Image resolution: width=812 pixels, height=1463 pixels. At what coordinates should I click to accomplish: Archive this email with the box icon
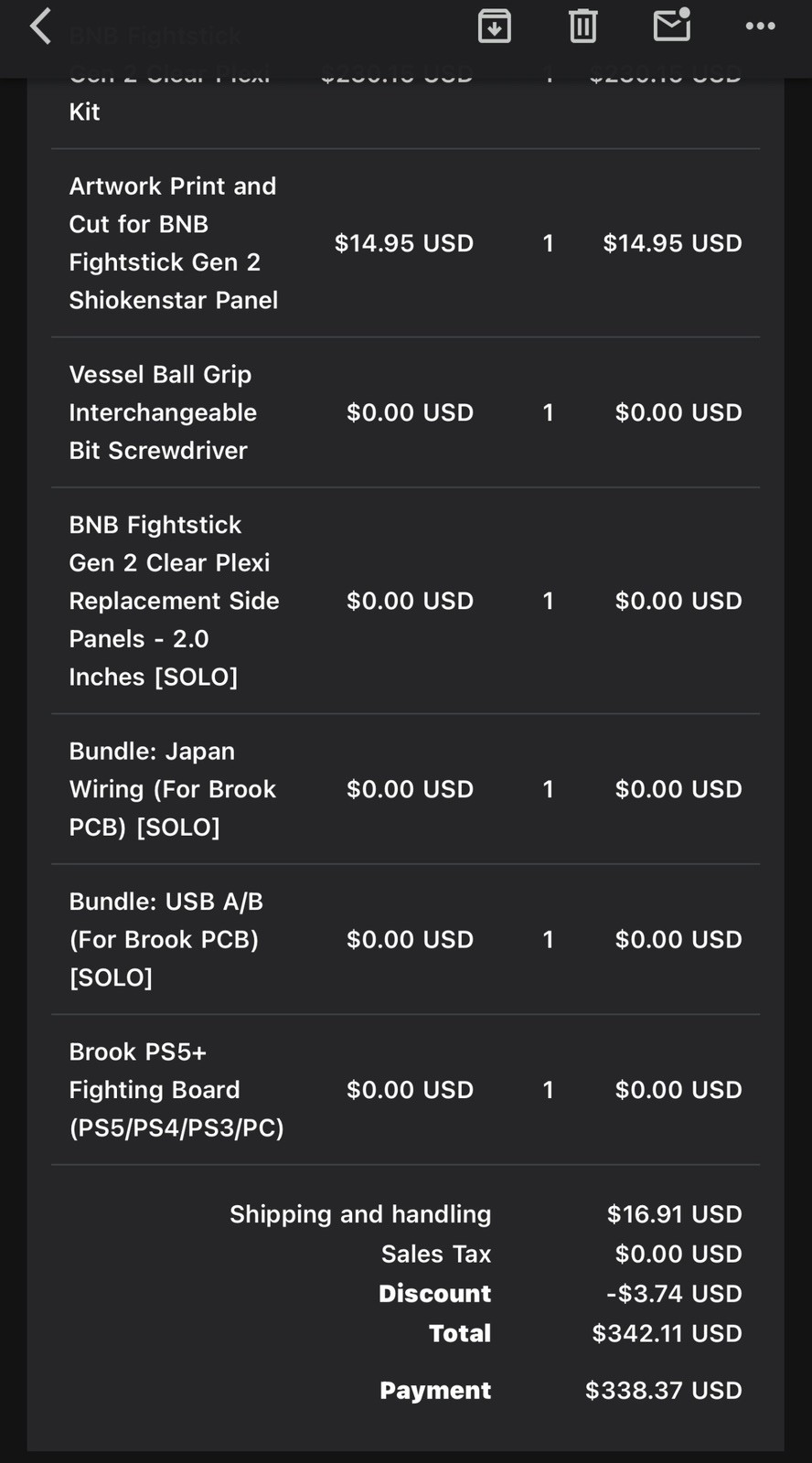[494, 27]
